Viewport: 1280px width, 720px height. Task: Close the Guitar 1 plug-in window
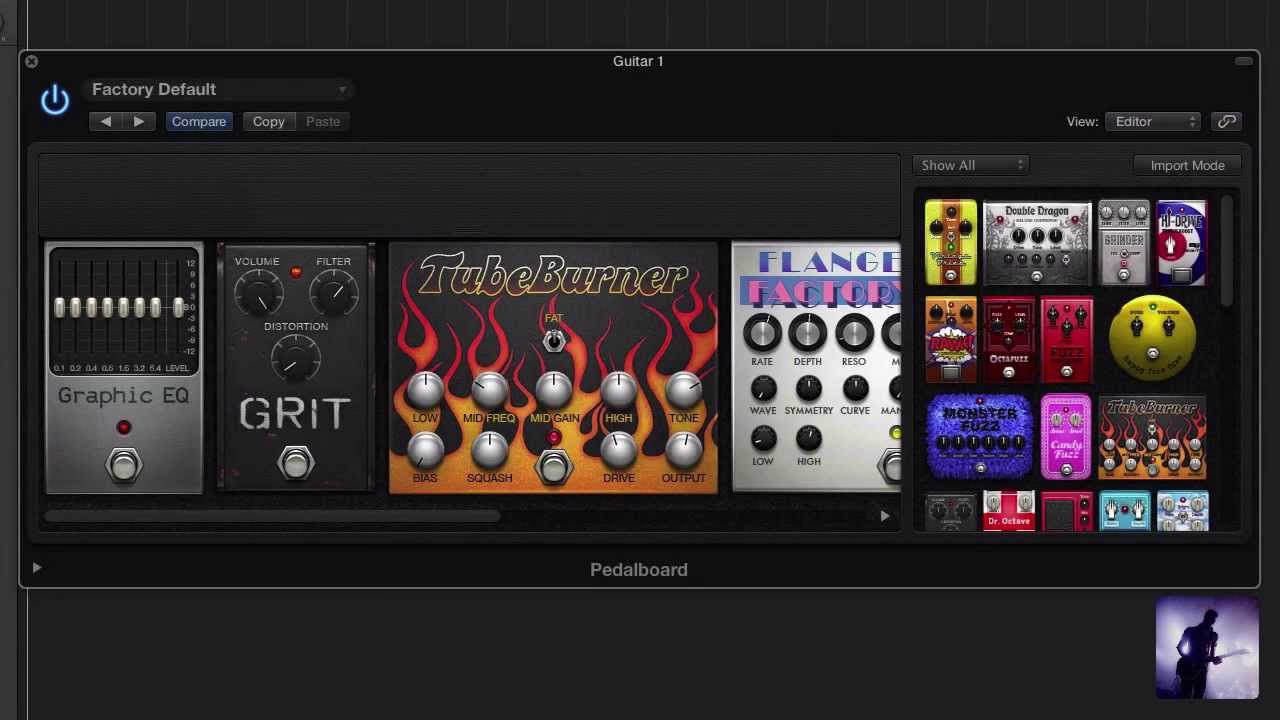coord(31,62)
